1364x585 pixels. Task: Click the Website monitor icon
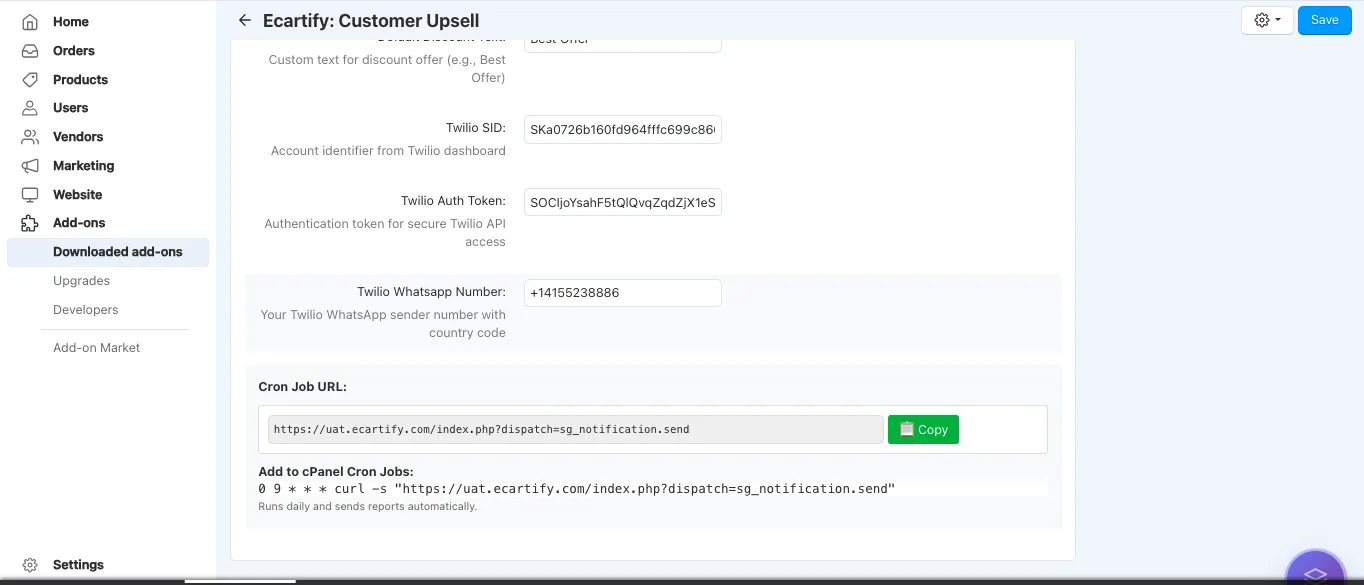[x=30, y=195]
